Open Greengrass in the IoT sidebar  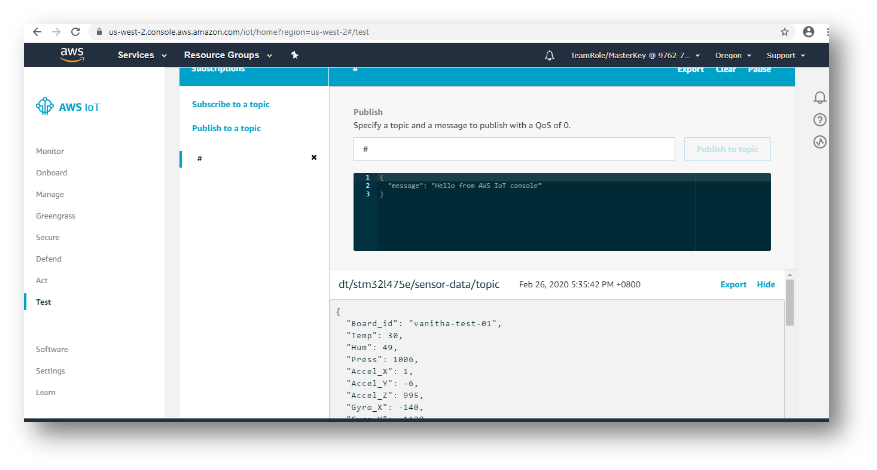tap(55, 216)
